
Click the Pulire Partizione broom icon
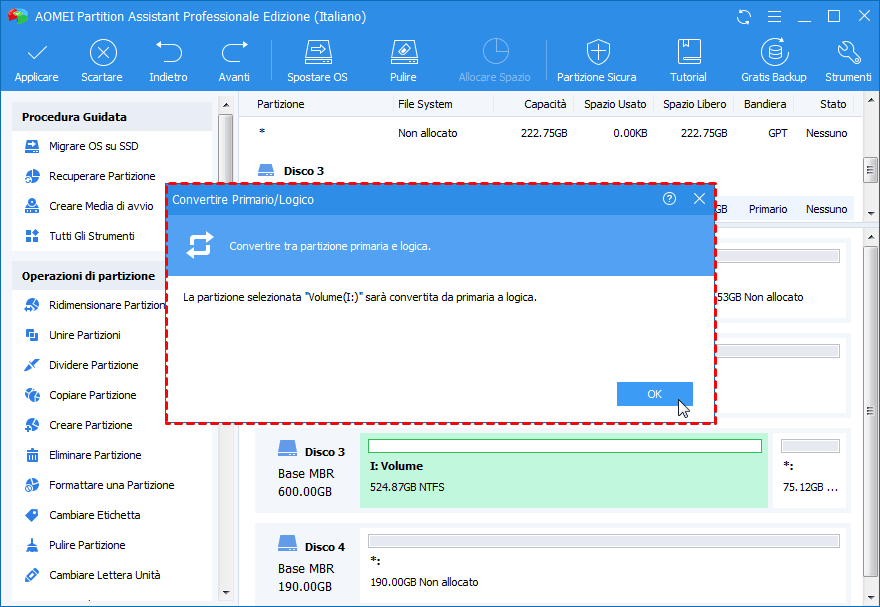point(32,545)
